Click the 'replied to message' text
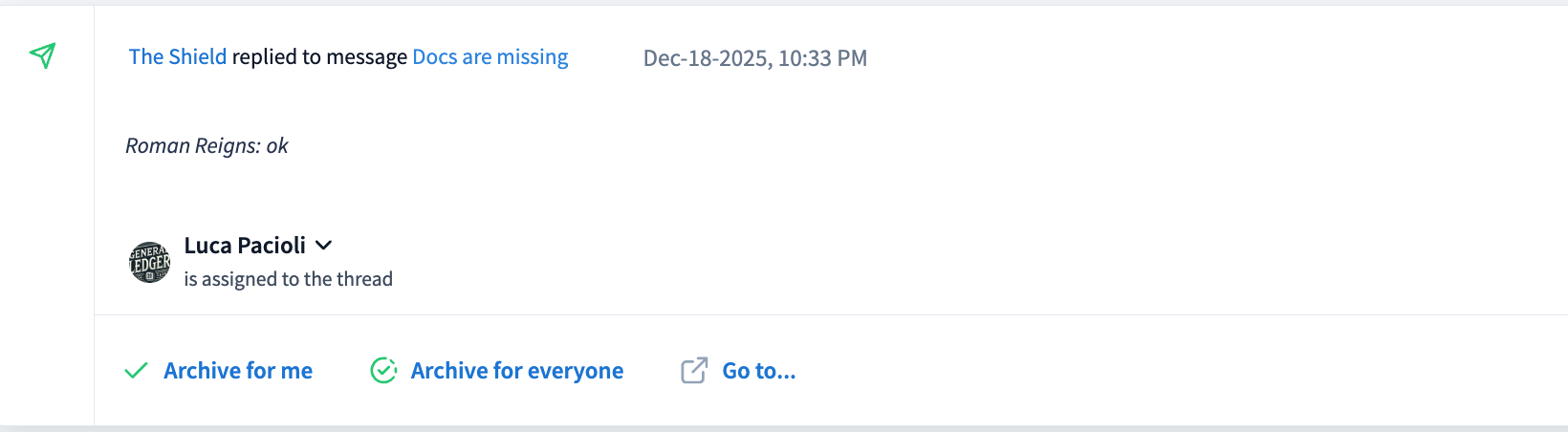 pos(319,57)
